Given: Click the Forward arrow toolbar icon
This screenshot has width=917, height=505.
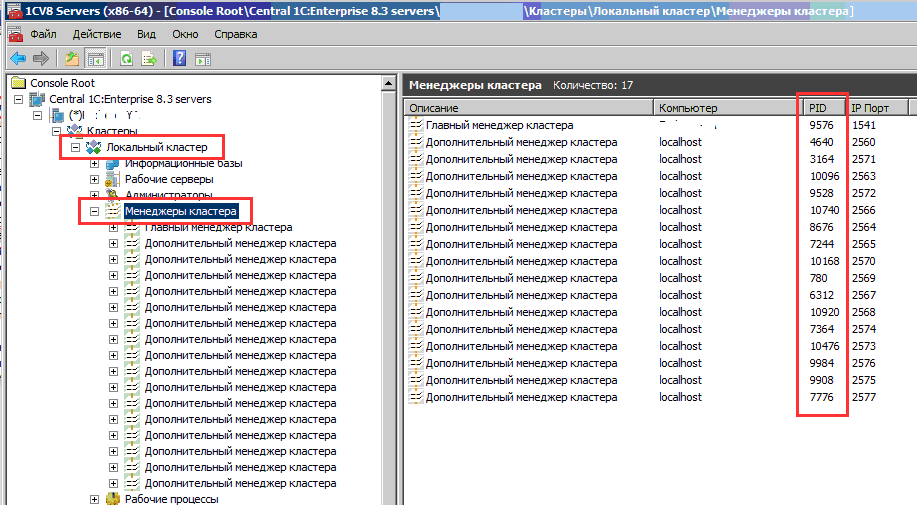Looking at the screenshot, I should (x=40, y=58).
